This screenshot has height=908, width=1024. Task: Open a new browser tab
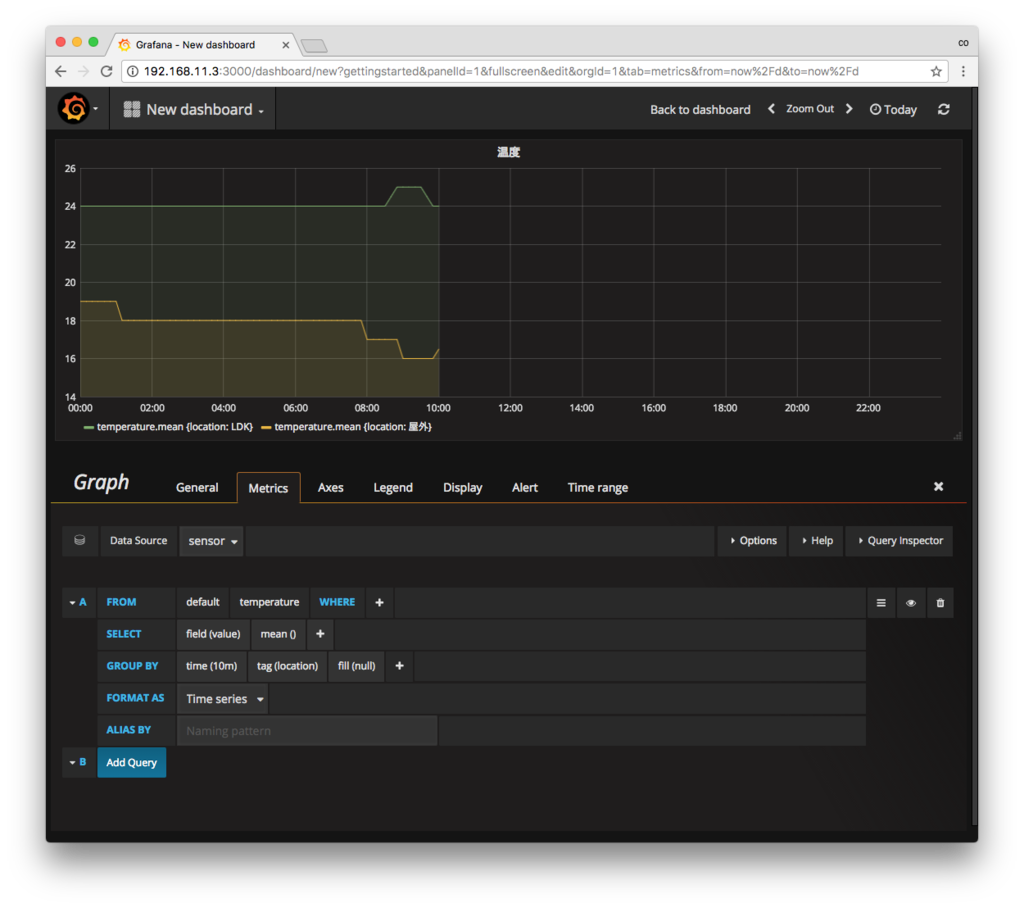tap(314, 45)
